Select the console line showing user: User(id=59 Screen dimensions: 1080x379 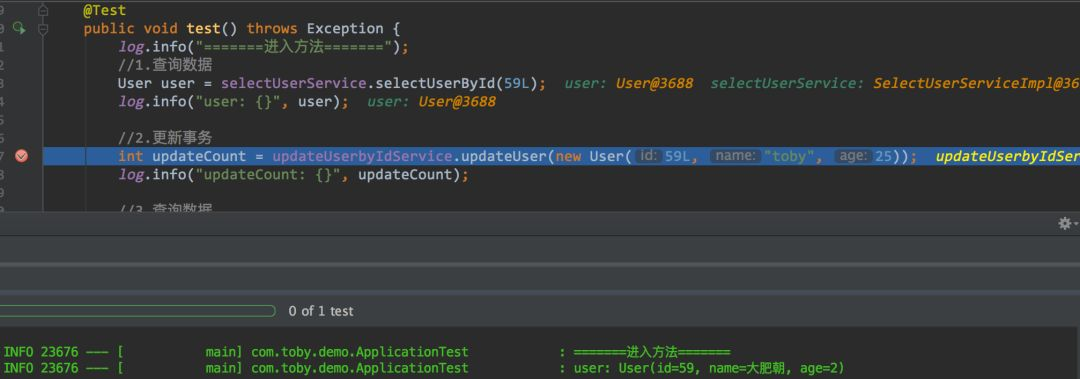(540, 369)
